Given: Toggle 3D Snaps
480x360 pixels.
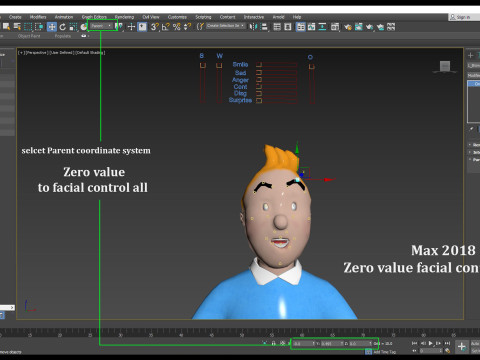Looking at the screenshot, I should (x=154, y=27).
